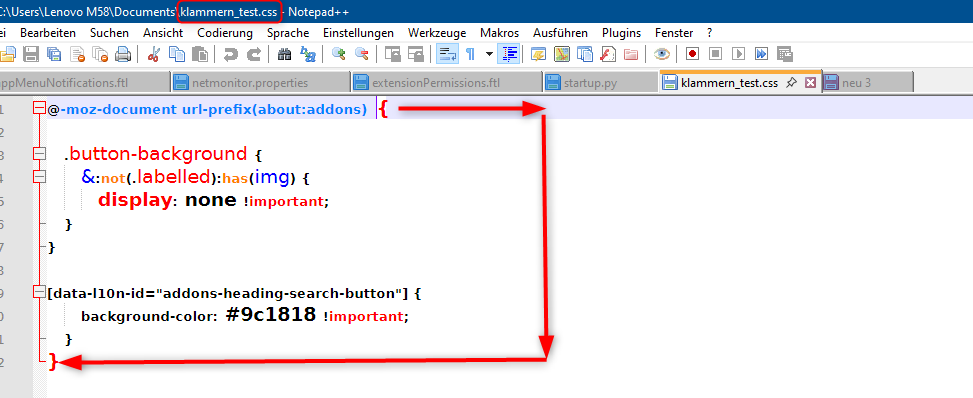
Task: Toggle show all characters pilcrow icon
Action: click(470, 55)
